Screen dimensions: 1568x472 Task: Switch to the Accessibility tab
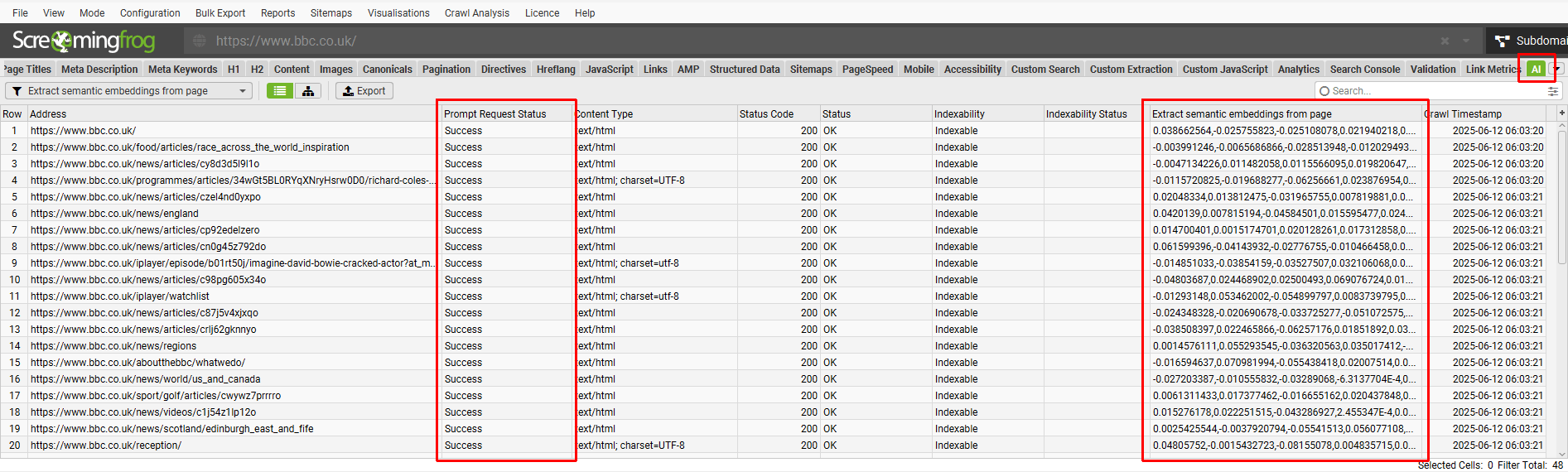coord(972,70)
